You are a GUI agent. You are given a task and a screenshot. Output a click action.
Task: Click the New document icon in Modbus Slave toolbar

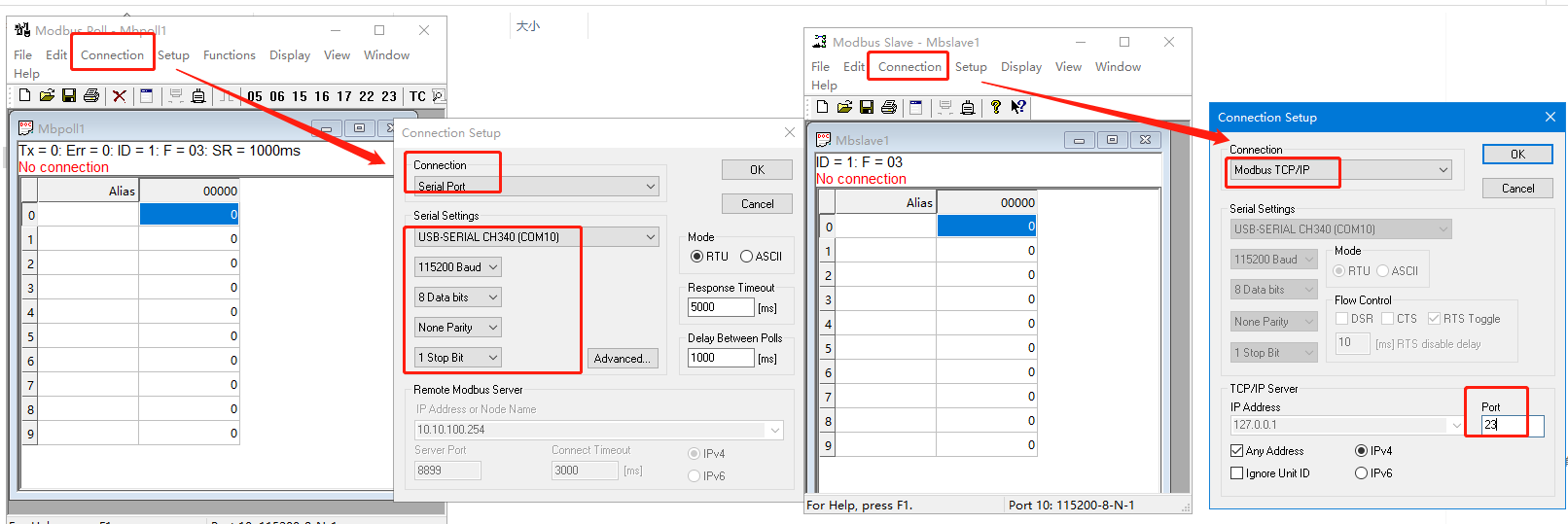click(822, 107)
